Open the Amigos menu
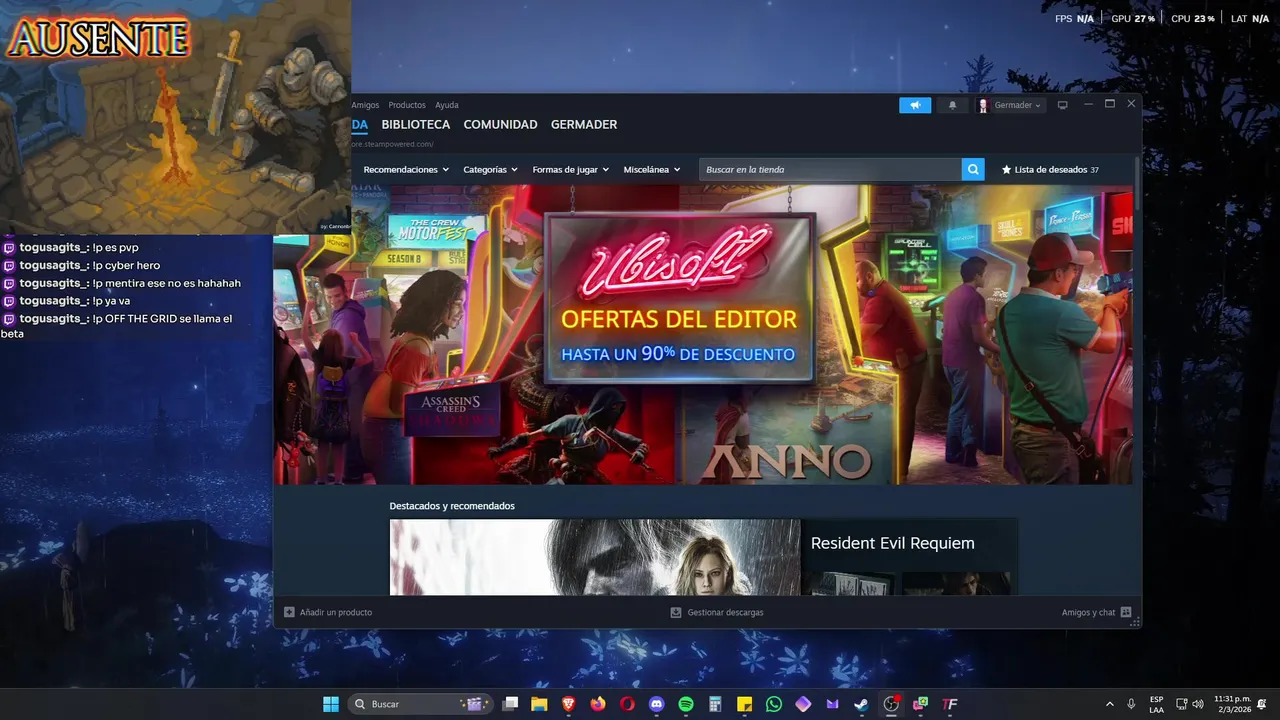The height and width of the screenshot is (720, 1280). [x=365, y=105]
